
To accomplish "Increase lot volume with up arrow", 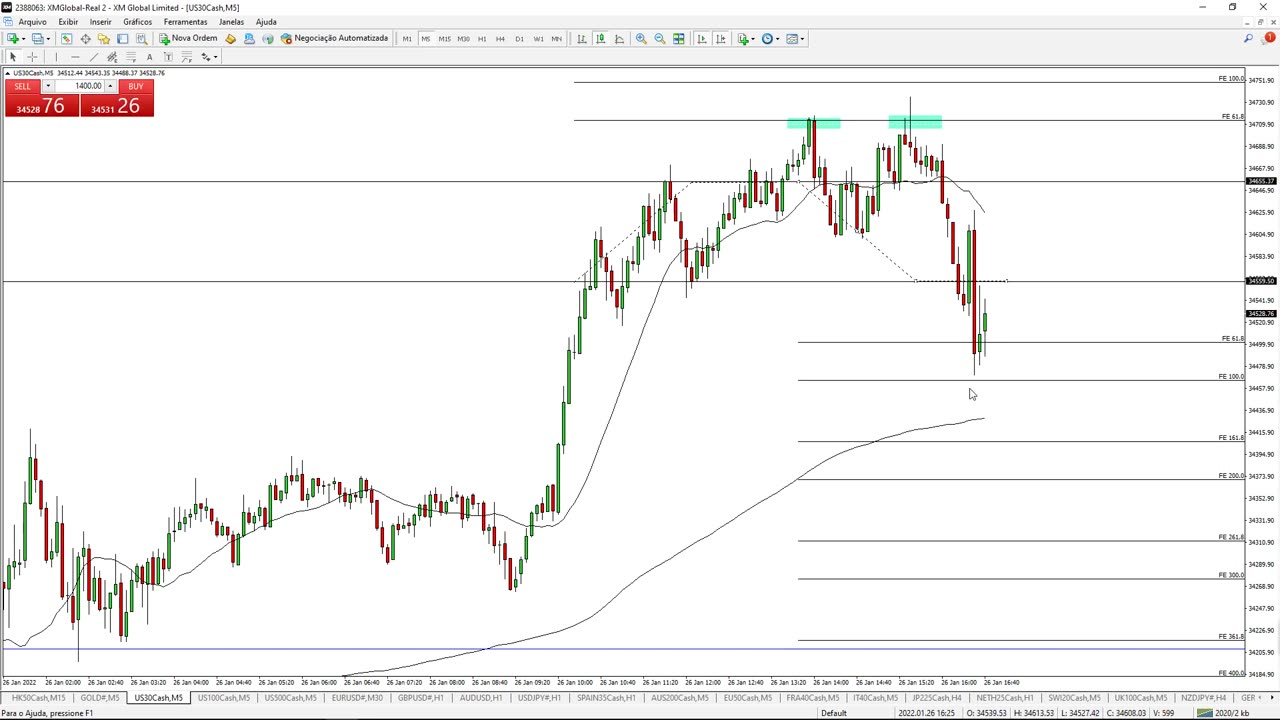I will coord(110,84).
